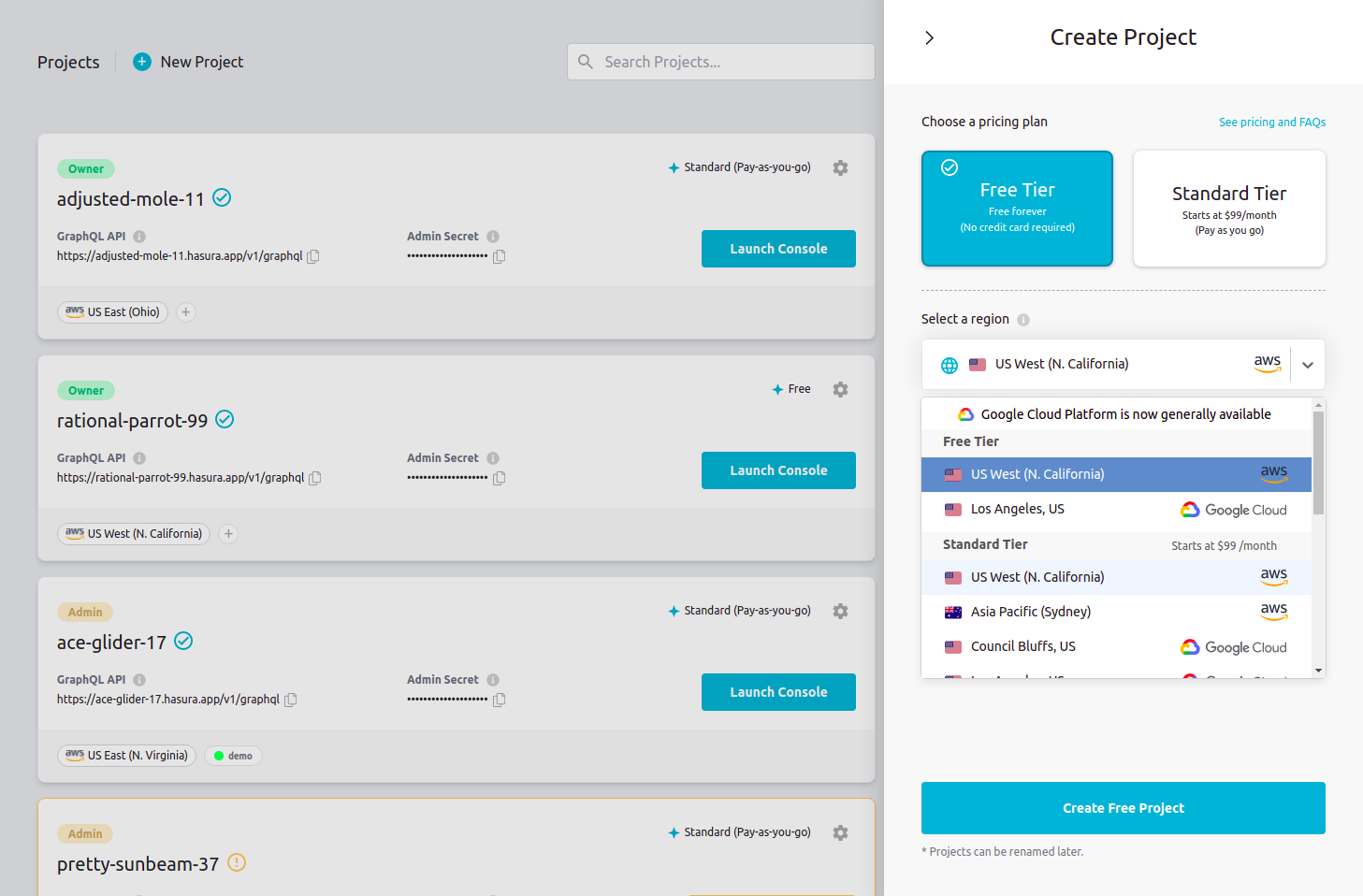Click the info icon next to Admin Secret label

point(493,236)
